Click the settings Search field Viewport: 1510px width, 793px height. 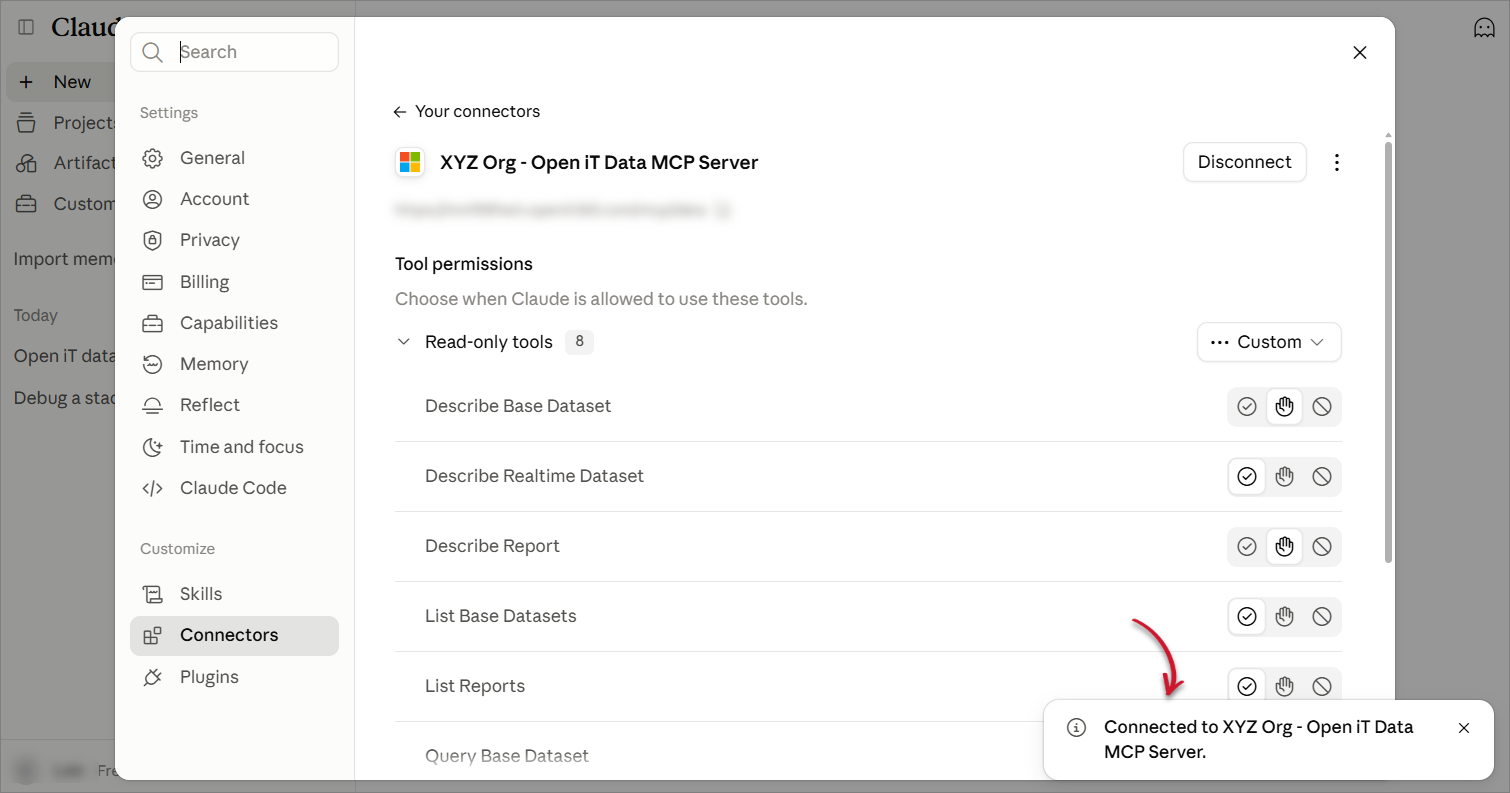pos(234,52)
